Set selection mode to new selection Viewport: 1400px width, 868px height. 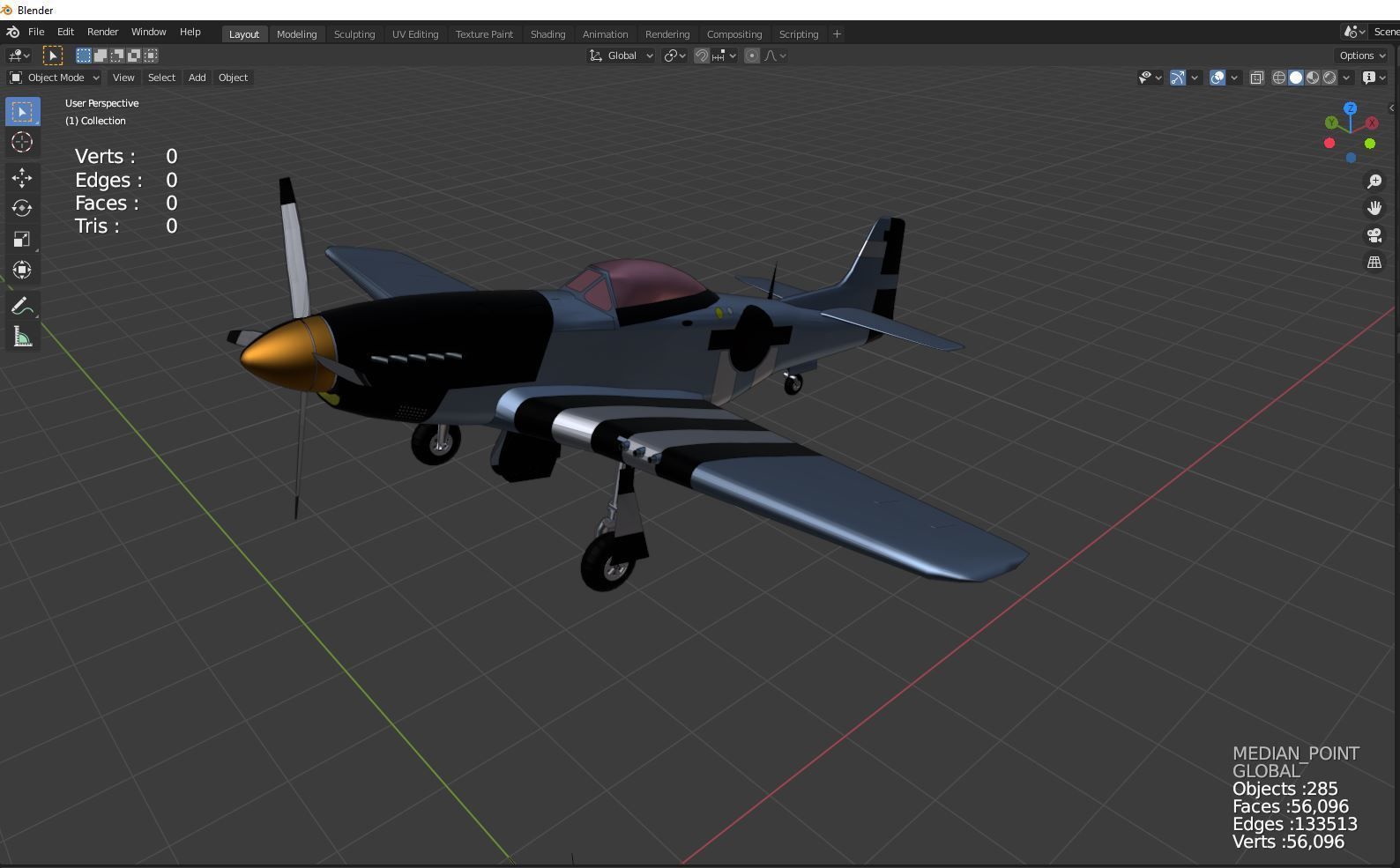click(x=84, y=56)
